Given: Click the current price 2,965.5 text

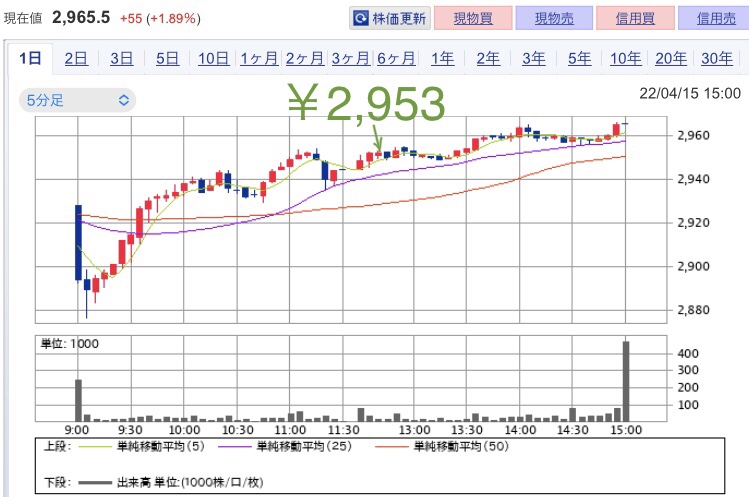Looking at the screenshot, I should [x=81, y=18].
